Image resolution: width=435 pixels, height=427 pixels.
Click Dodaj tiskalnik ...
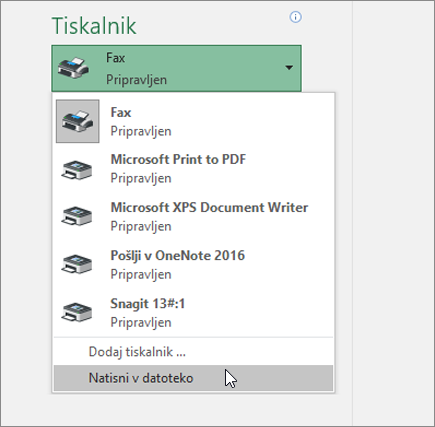[194, 352]
